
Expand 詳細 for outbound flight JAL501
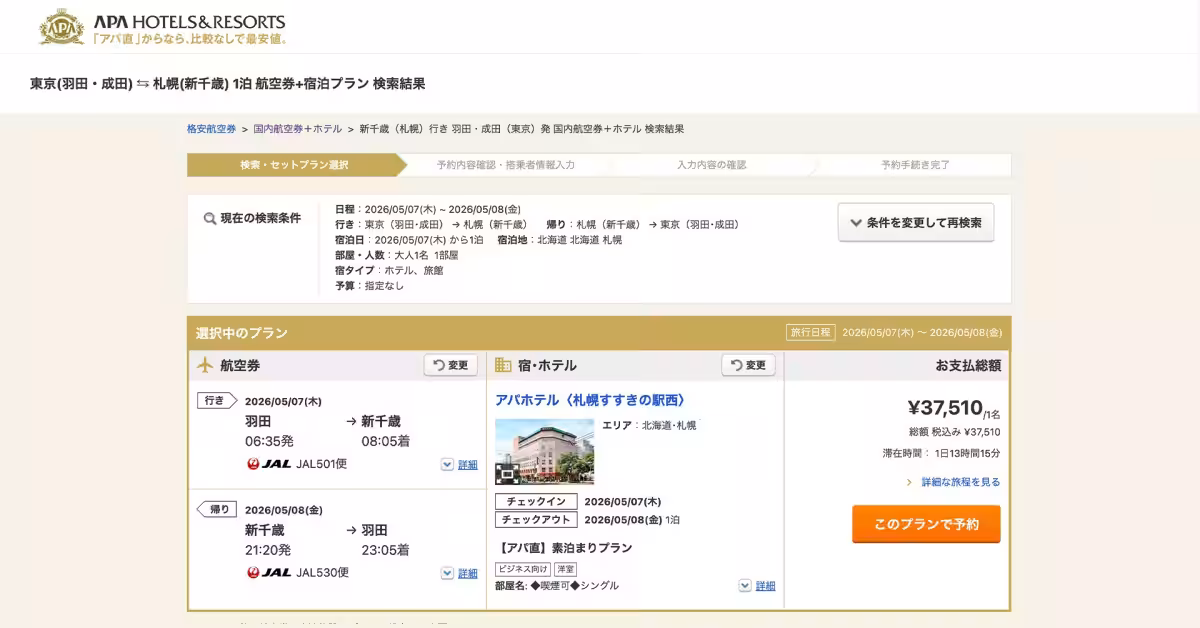[459, 465]
